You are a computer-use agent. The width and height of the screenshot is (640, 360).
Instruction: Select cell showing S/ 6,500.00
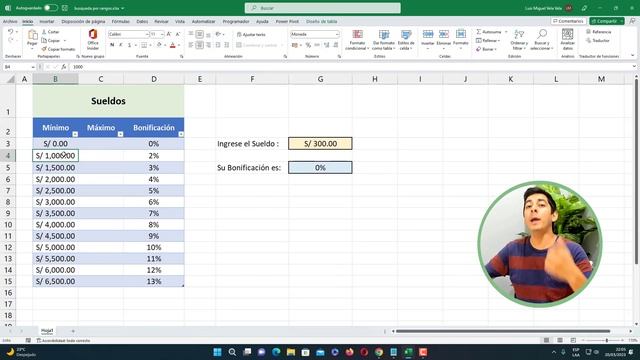(56, 281)
